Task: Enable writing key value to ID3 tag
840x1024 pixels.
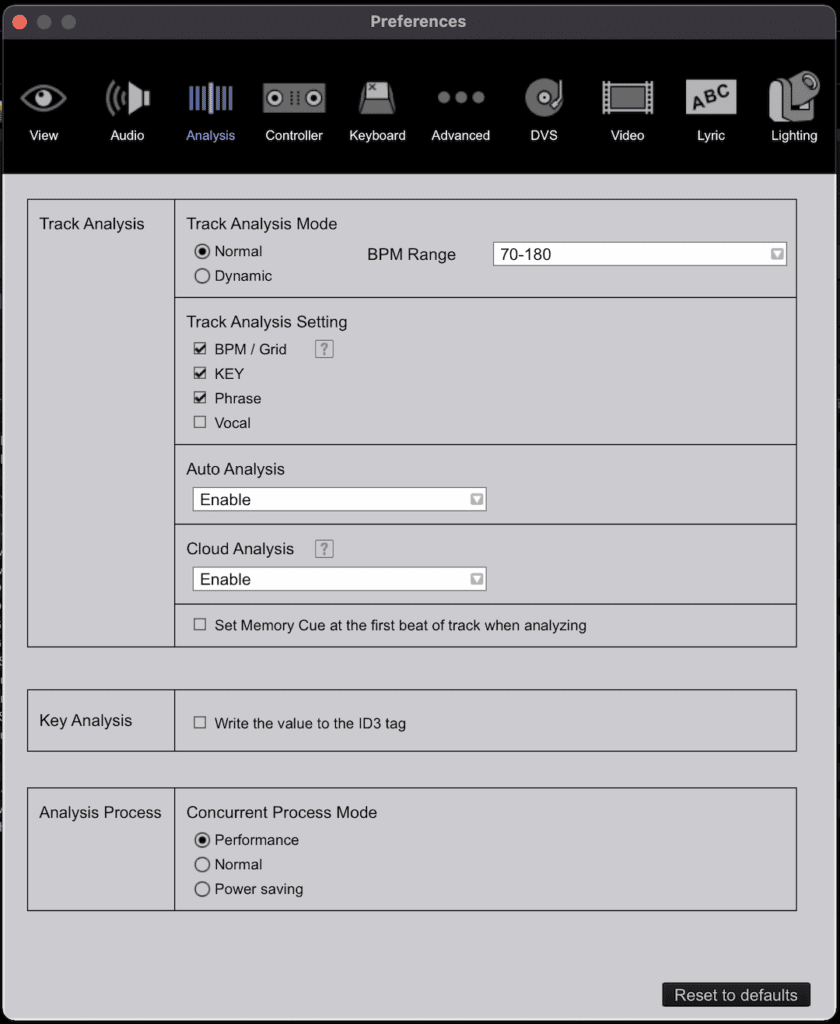Action: pos(200,723)
